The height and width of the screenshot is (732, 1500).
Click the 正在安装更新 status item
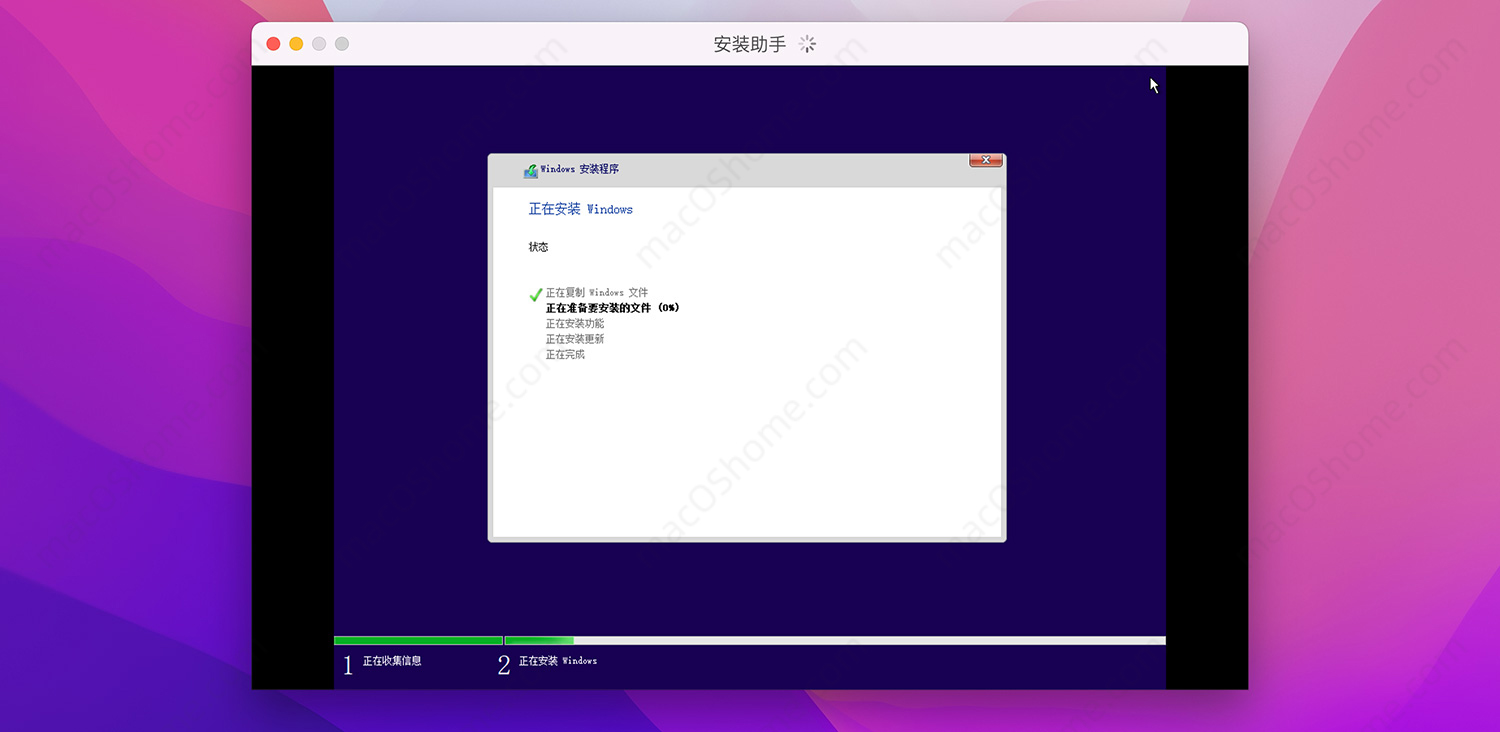[573, 338]
